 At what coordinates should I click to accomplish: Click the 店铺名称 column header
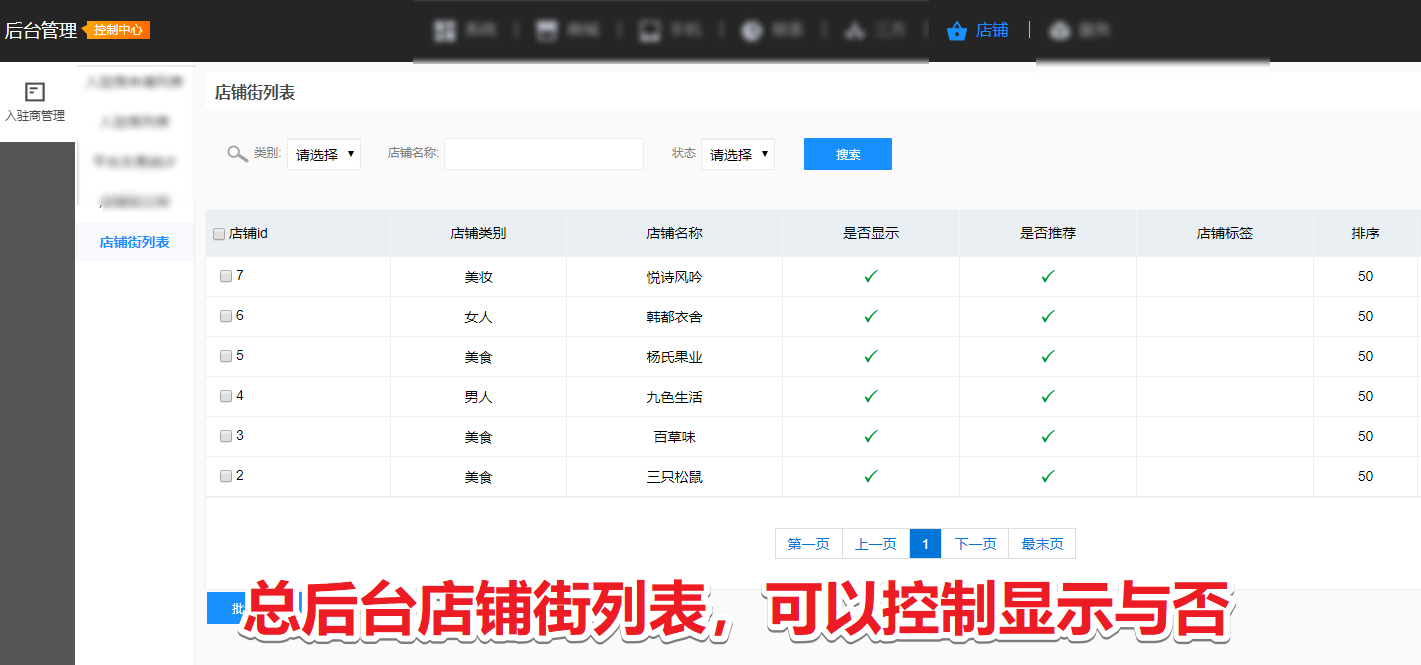[x=675, y=233]
